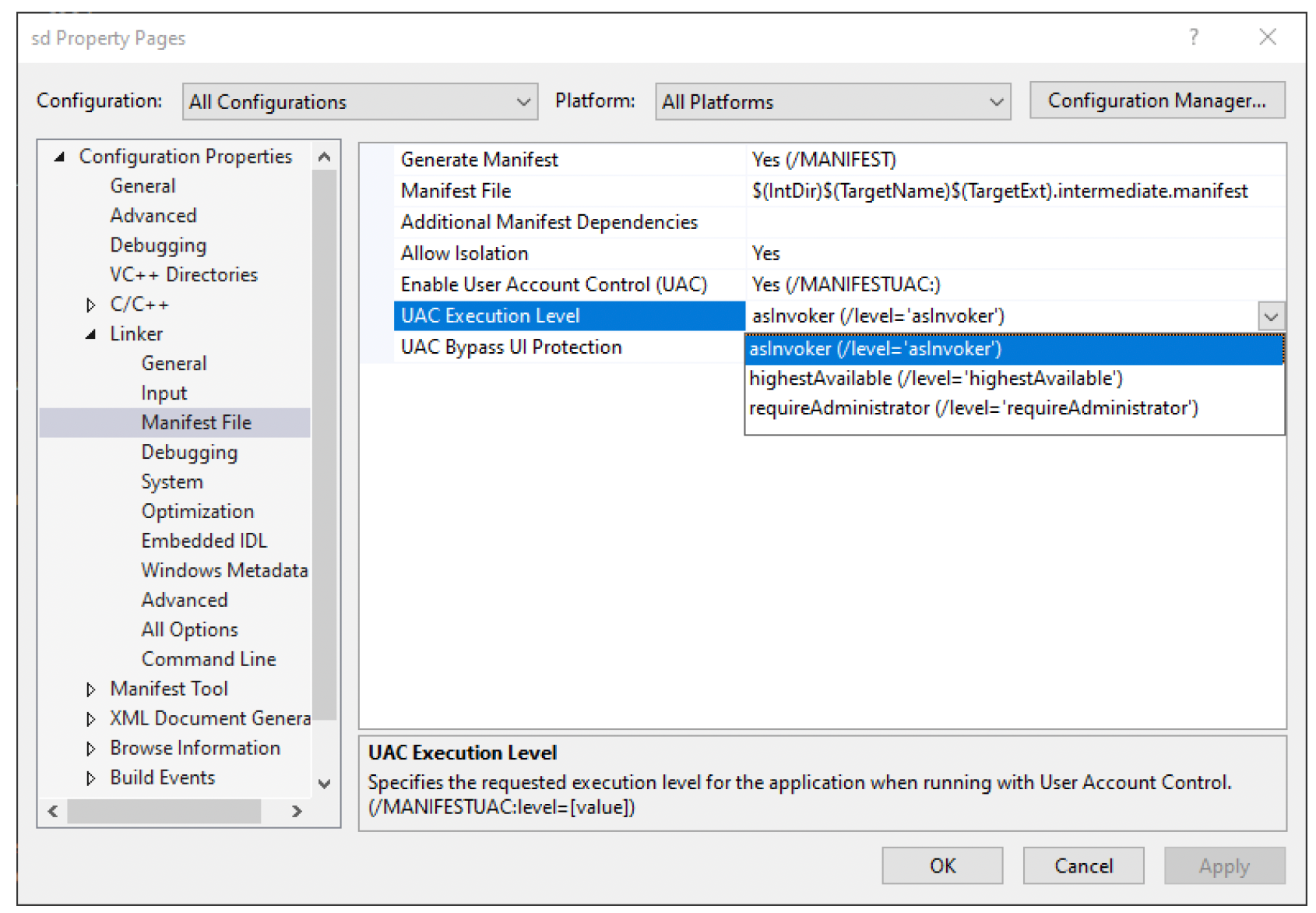Click Allow Isolation Yes value

pos(765,253)
